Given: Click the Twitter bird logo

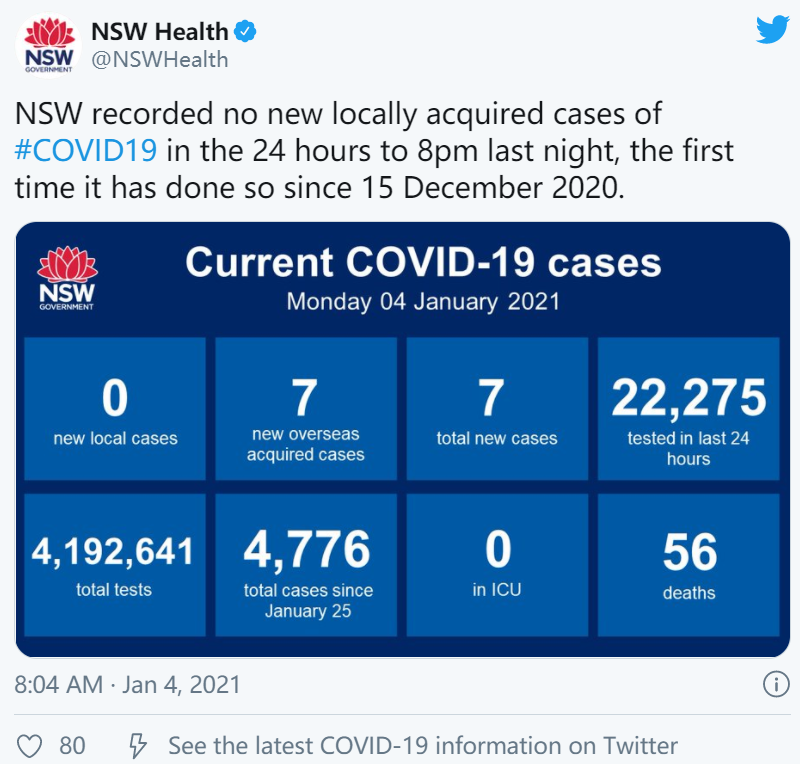Looking at the screenshot, I should (x=772, y=30).
